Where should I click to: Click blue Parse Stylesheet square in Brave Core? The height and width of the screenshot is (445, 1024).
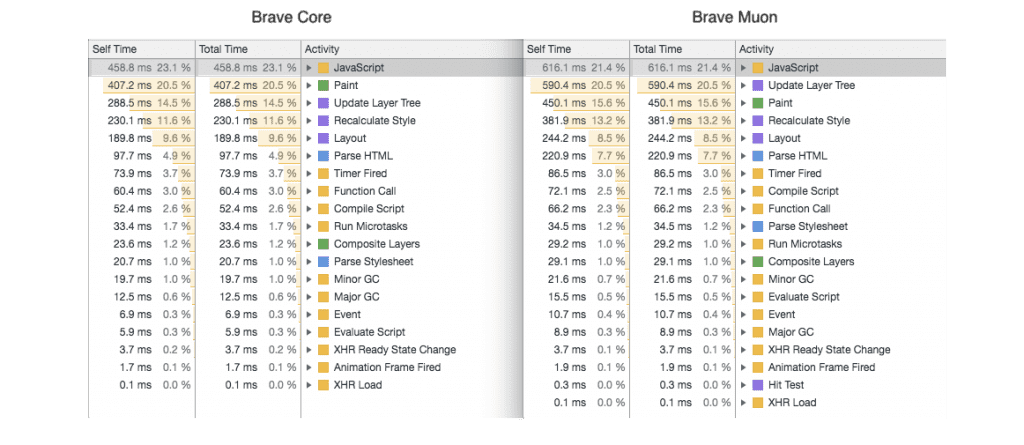pos(323,262)
